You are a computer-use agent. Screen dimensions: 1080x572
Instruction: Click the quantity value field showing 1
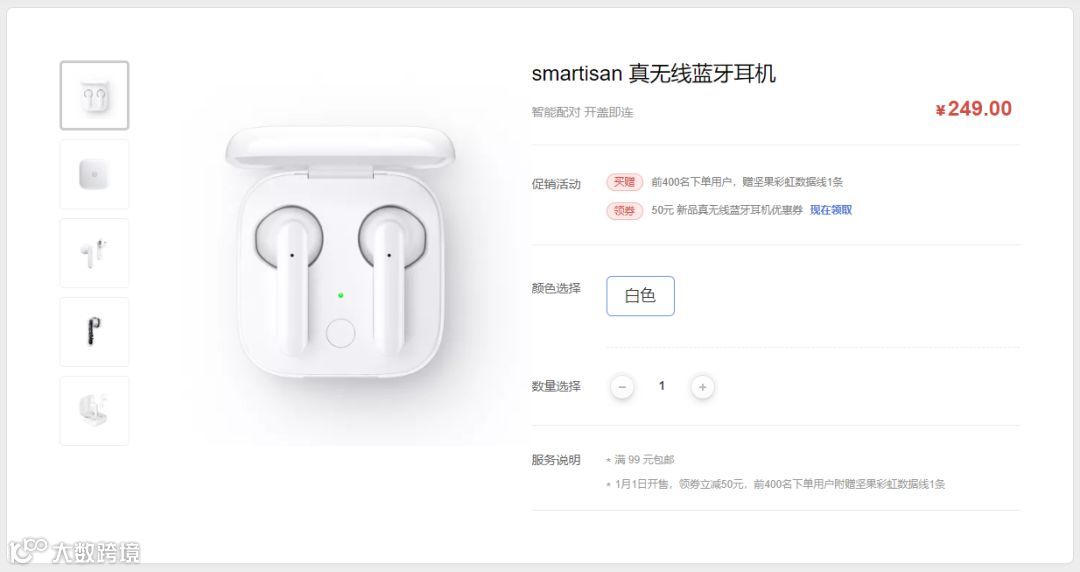662,386
